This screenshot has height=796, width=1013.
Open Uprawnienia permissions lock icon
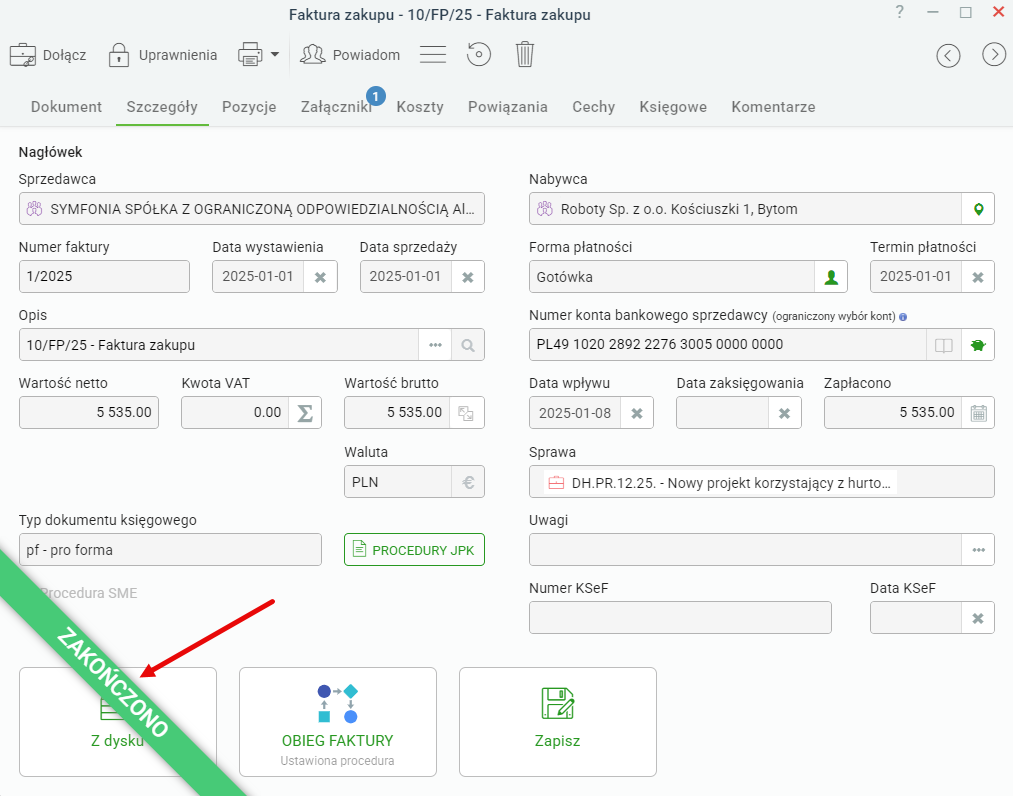click(x=119, y=55)
